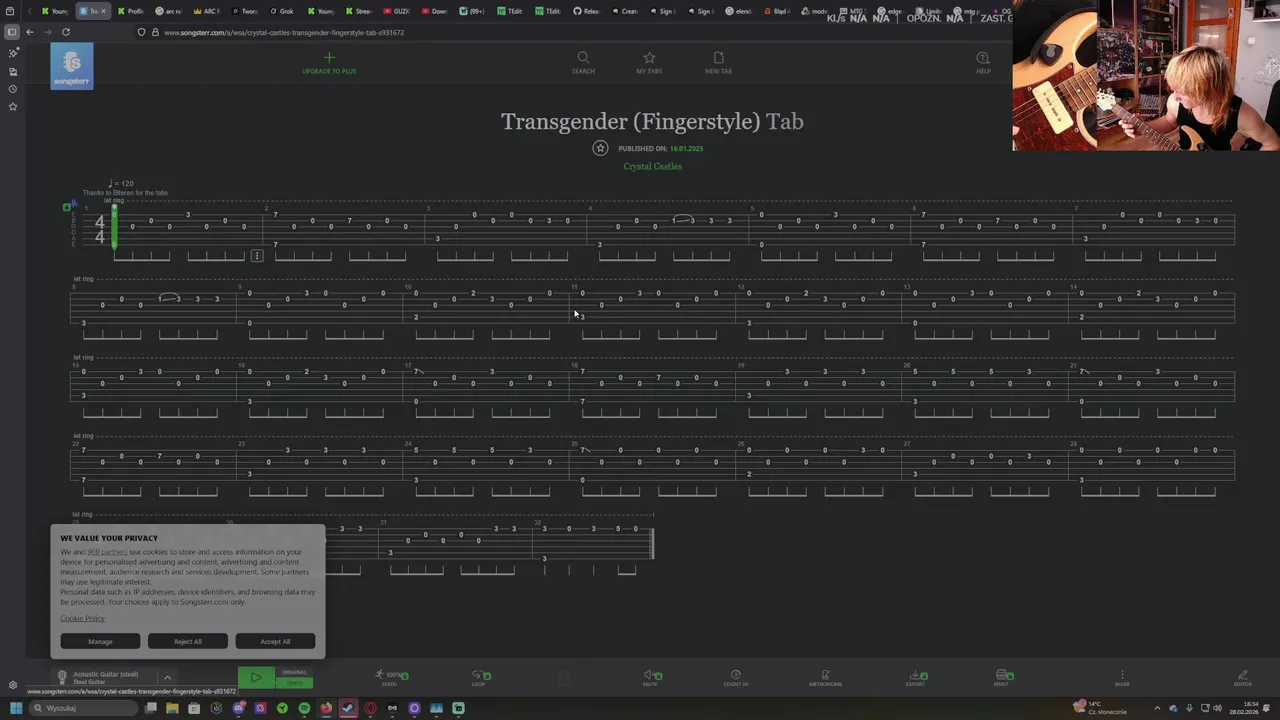Start playback with the green play button

(256, 678)
